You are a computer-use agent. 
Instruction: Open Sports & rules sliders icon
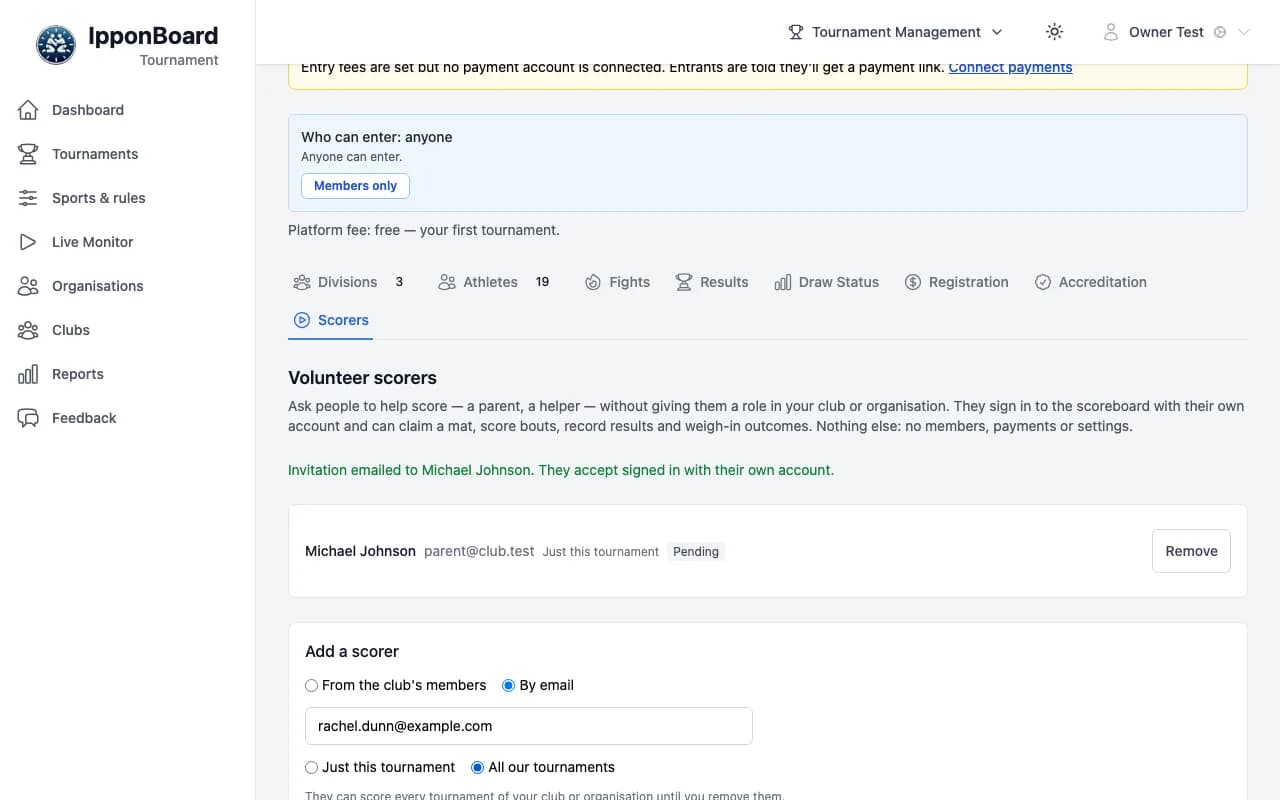click(28, 198)
